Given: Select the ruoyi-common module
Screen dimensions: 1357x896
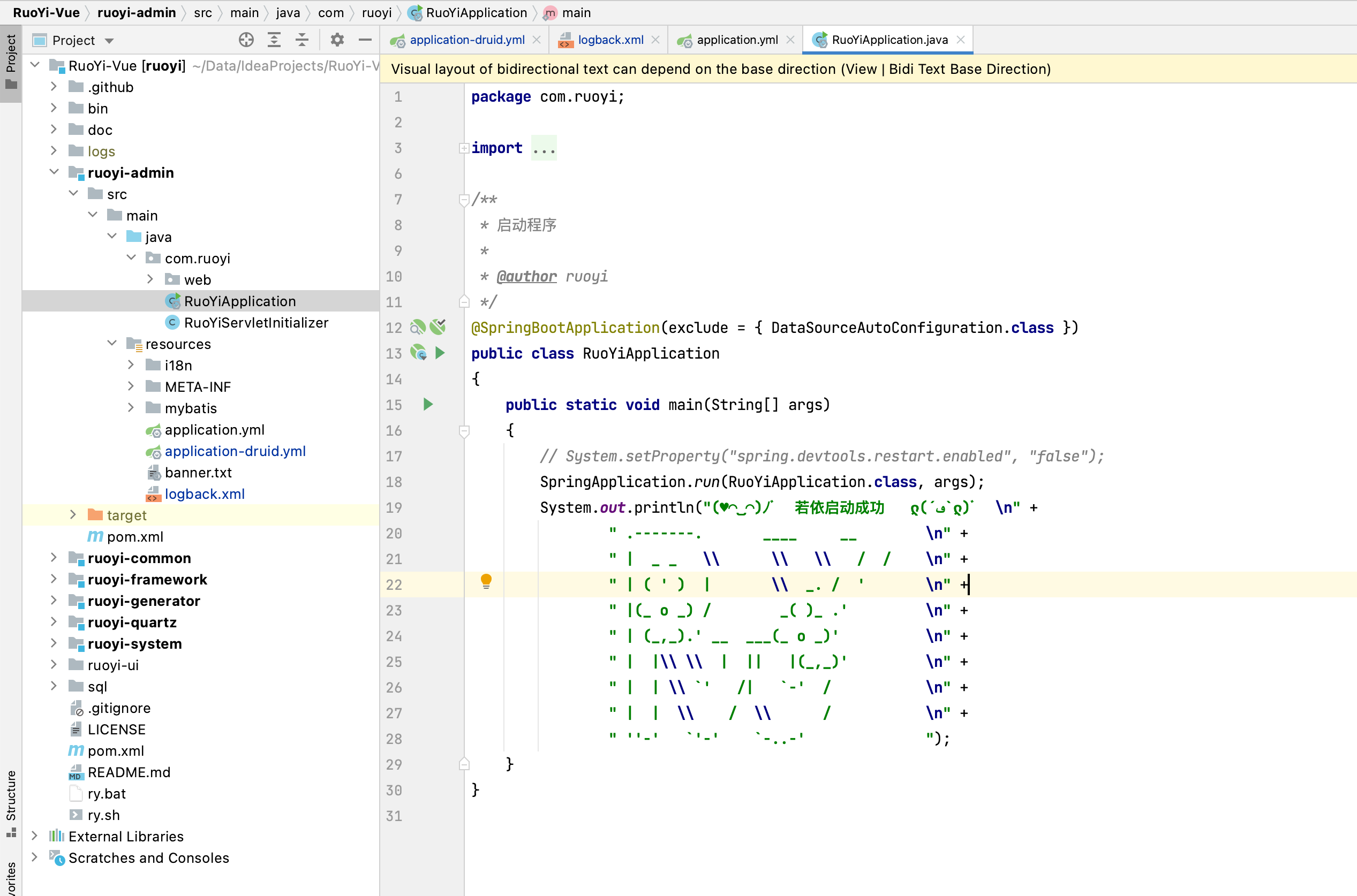Looking at the screenshot, I should pos(139,558).
